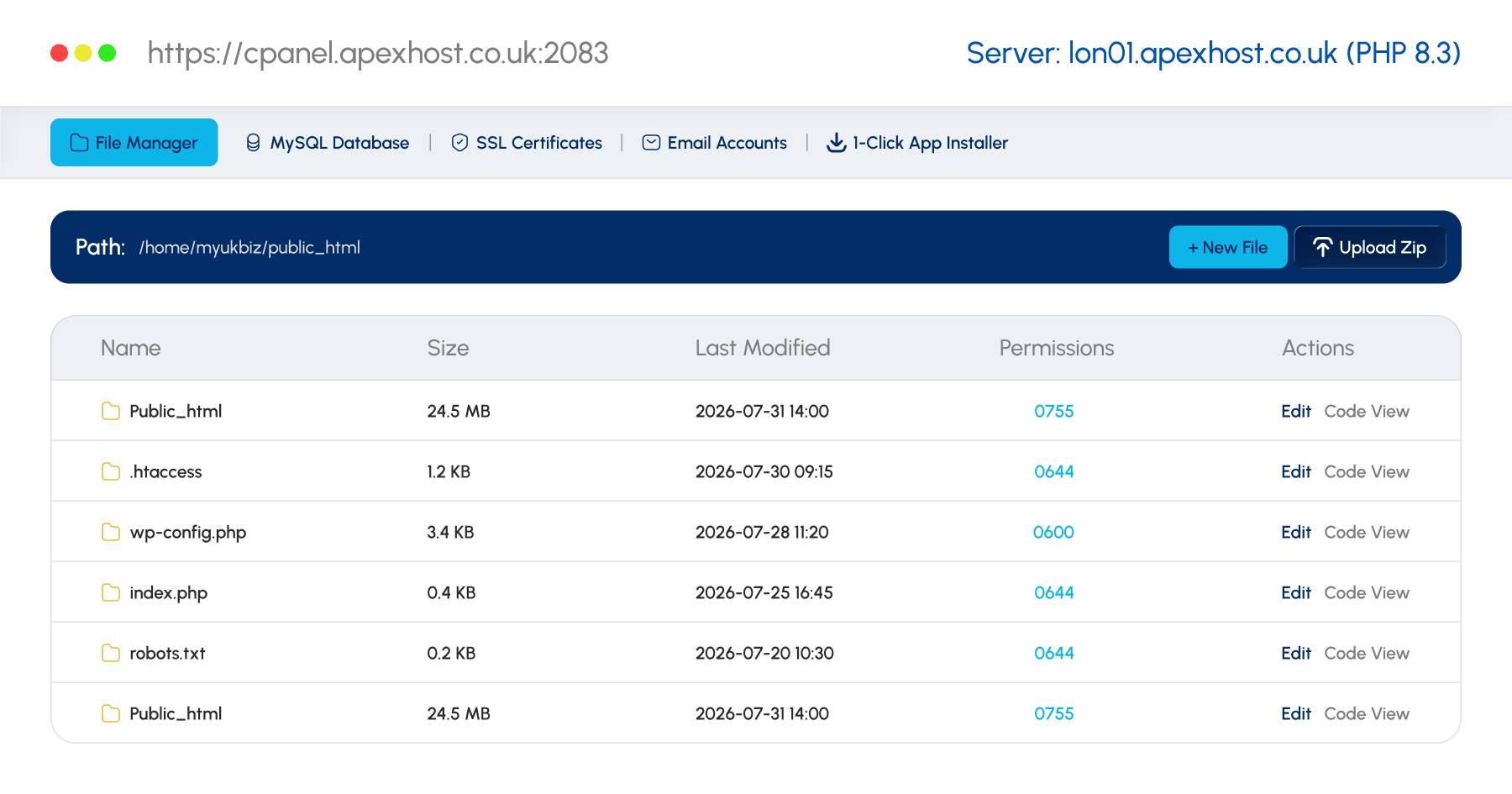Click the upload arrow icon in Upload Zip
The height and width of the screenshot is (794, 1512).
(x=1322, y=247)
